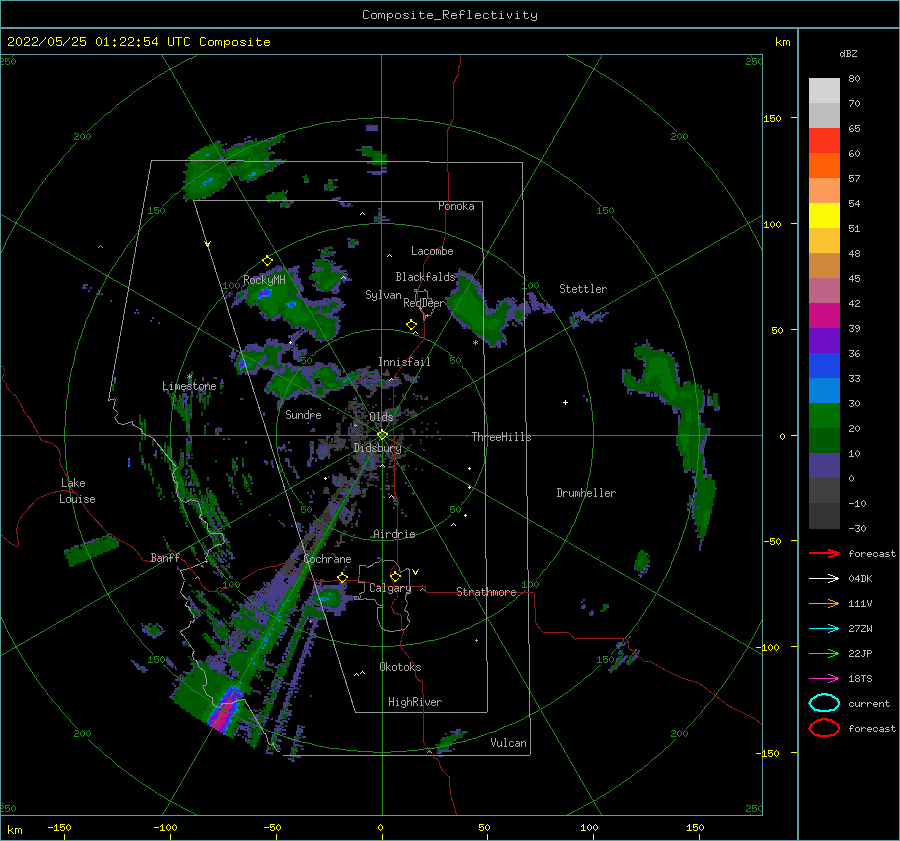Select the yellow 51–54 dBZ color swatch

click(824, 215)
